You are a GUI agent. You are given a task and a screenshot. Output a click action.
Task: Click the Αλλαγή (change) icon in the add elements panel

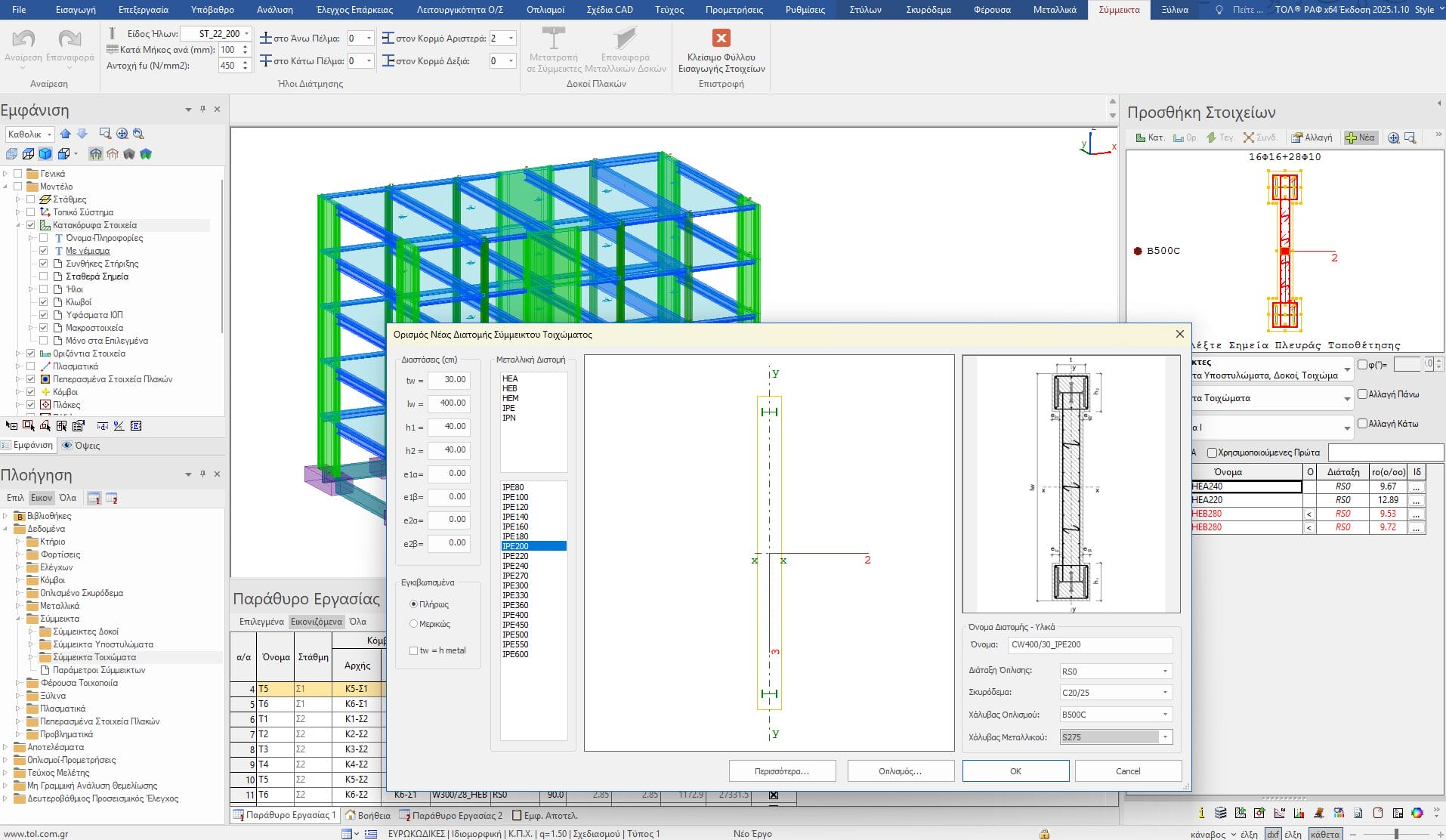1297,137
